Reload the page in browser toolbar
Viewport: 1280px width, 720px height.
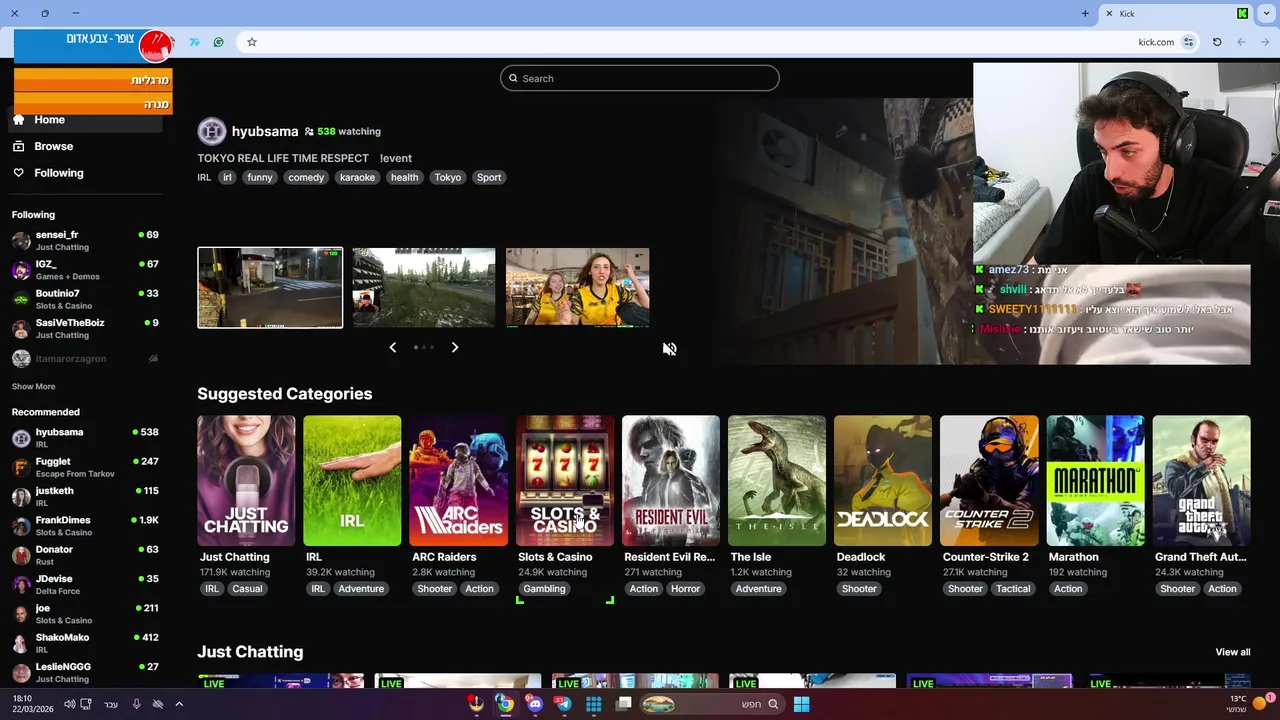pos(1217,42)
